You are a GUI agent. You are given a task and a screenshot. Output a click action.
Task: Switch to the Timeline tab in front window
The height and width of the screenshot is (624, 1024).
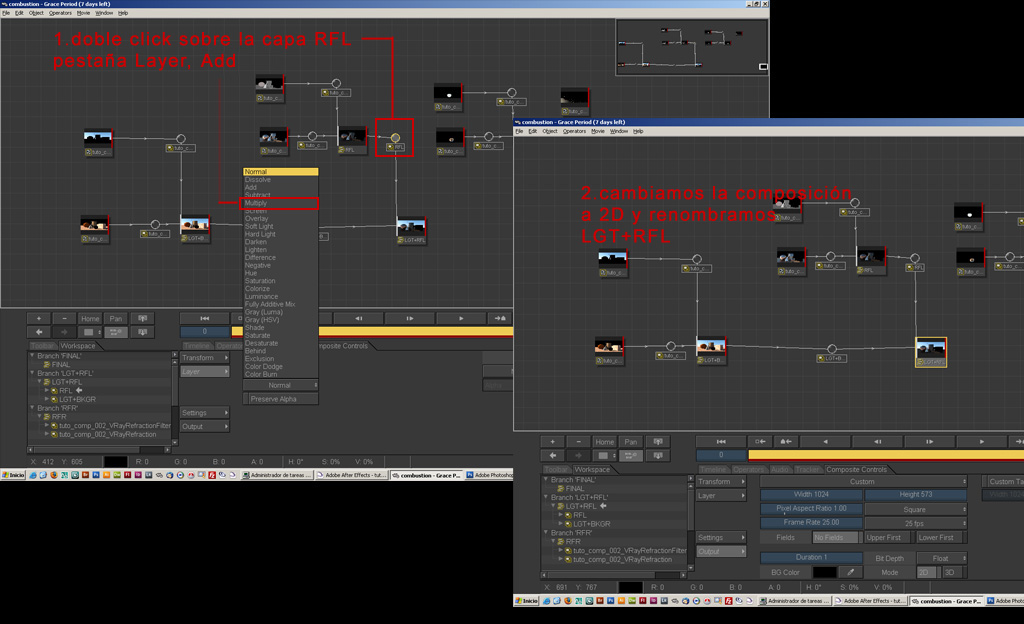tap(712, 469)
